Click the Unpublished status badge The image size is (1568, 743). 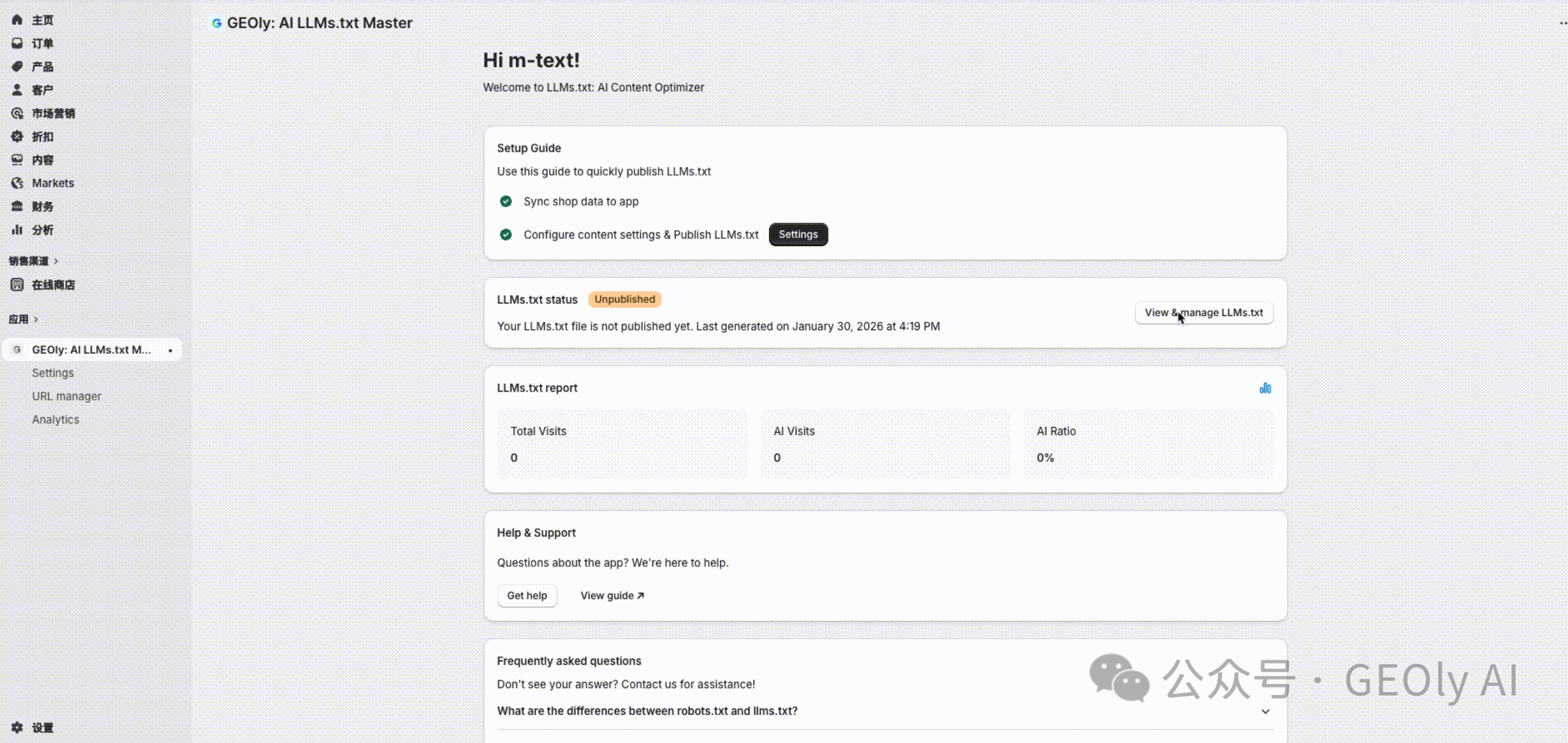coord(624,300)
